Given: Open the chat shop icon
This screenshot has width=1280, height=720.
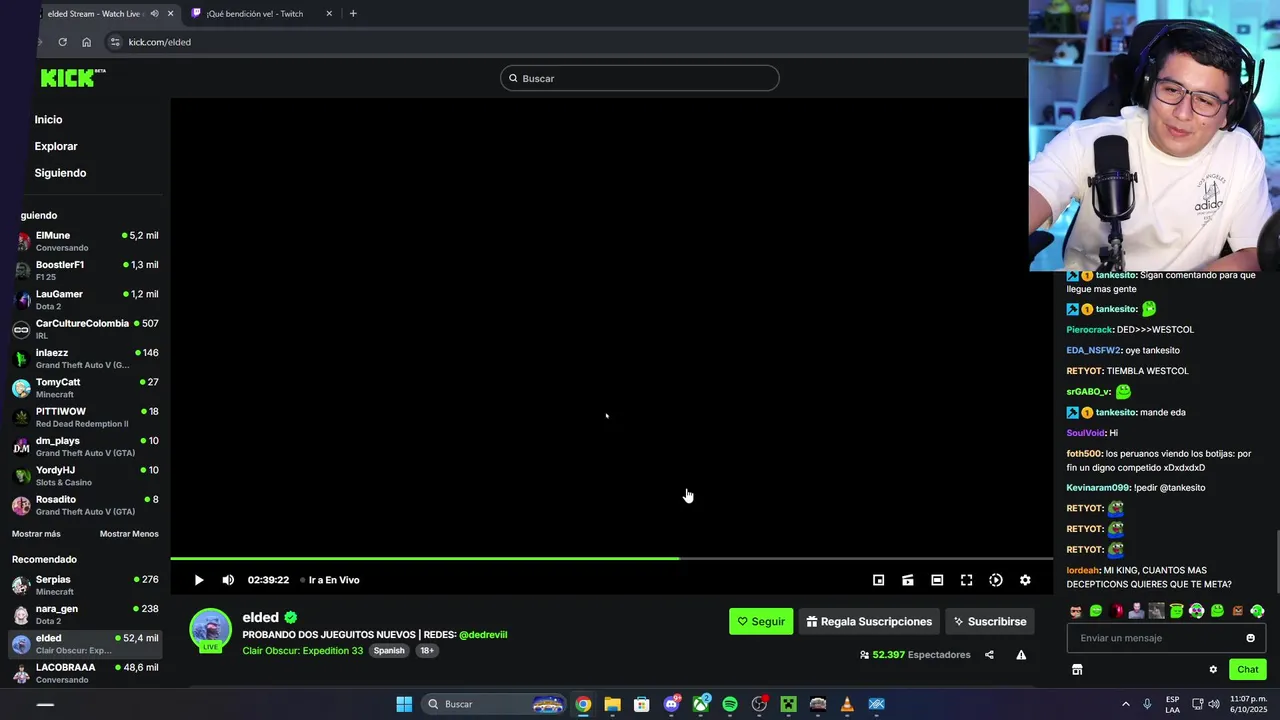Looking at the screenshot, I should pos(1077,669).
